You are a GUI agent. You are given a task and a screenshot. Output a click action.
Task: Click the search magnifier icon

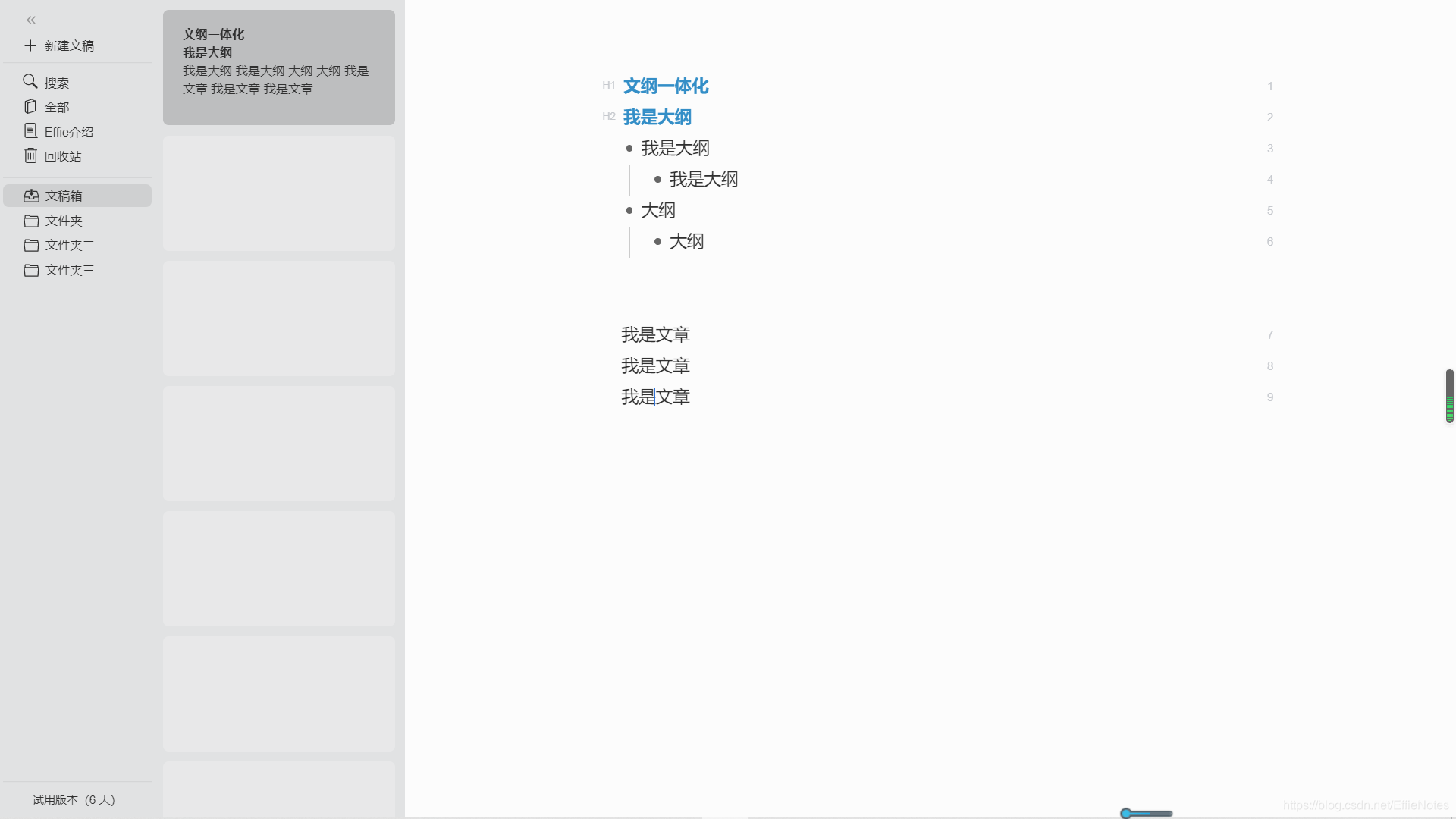coord(30,81)
